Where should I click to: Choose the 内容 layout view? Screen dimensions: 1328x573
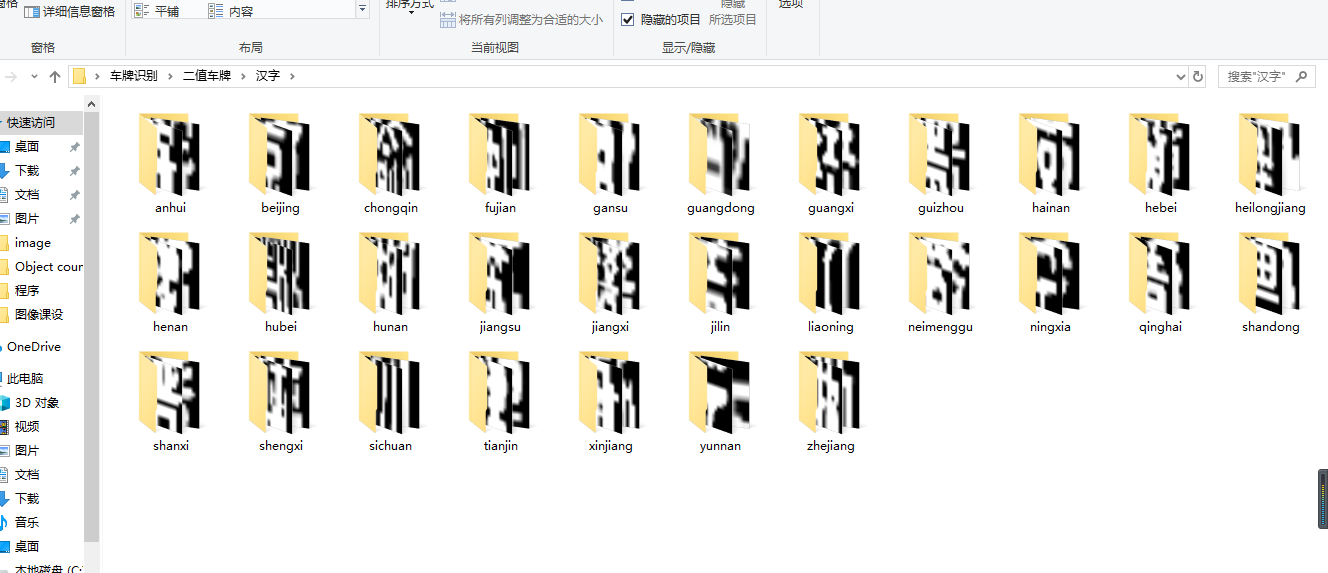231,11
